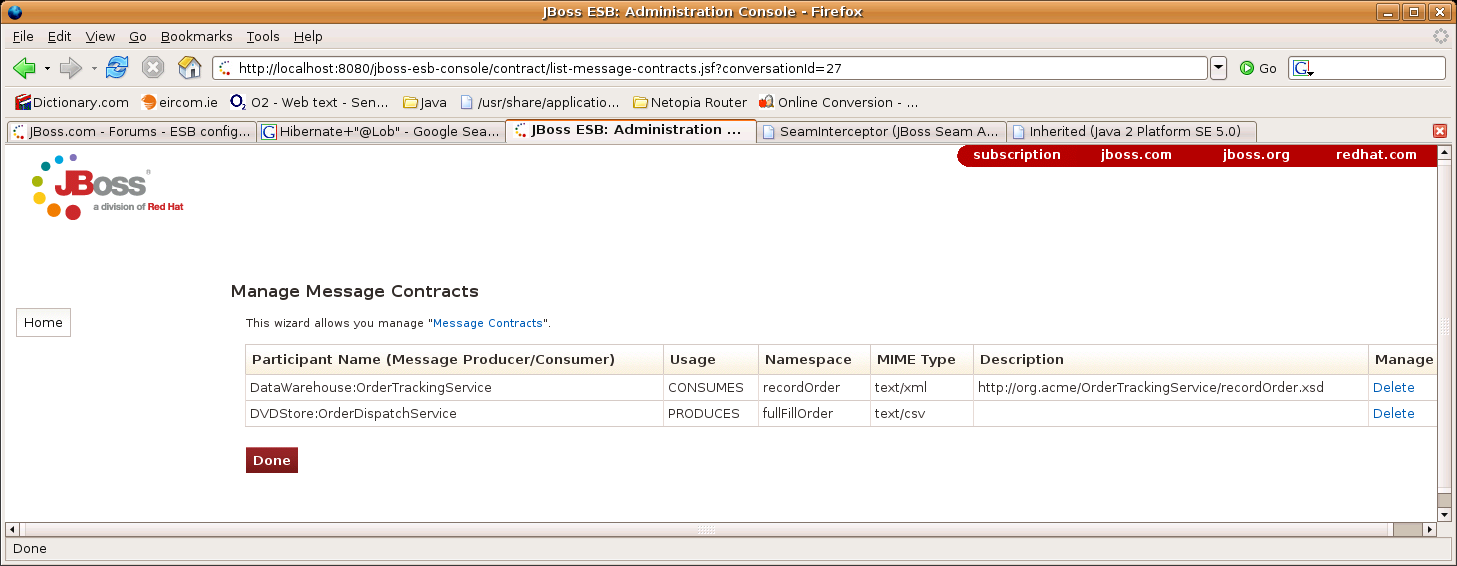
Task: Click the jboss.org header link
Action: click(1256, 155)
